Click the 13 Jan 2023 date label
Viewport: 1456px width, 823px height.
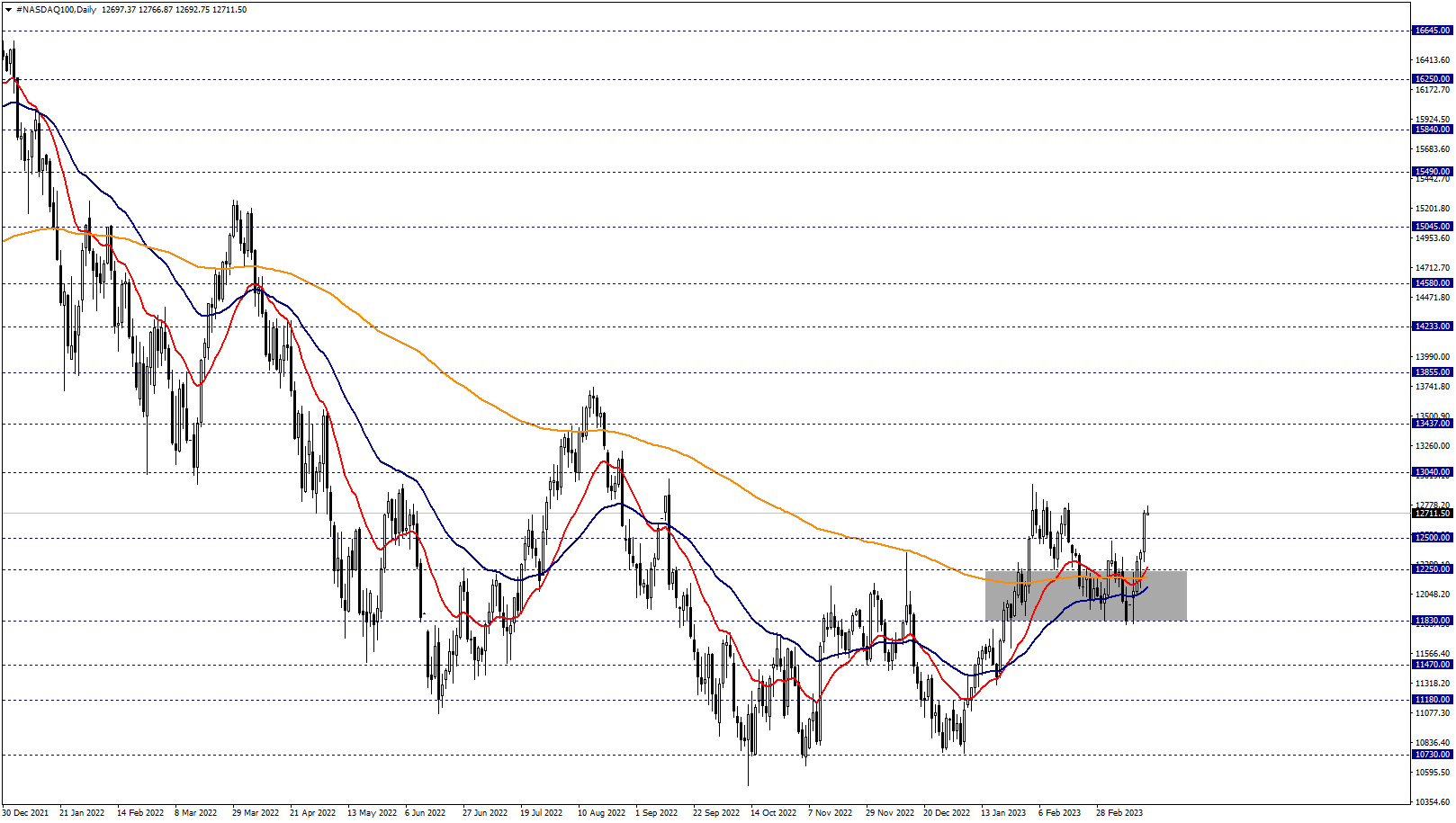[1003, 813]
